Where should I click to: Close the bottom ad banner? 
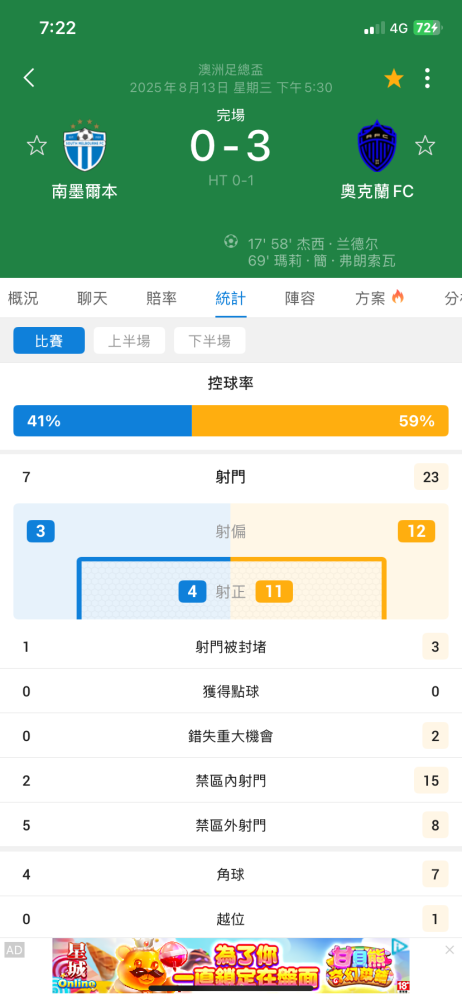click(x=449, y=950)
